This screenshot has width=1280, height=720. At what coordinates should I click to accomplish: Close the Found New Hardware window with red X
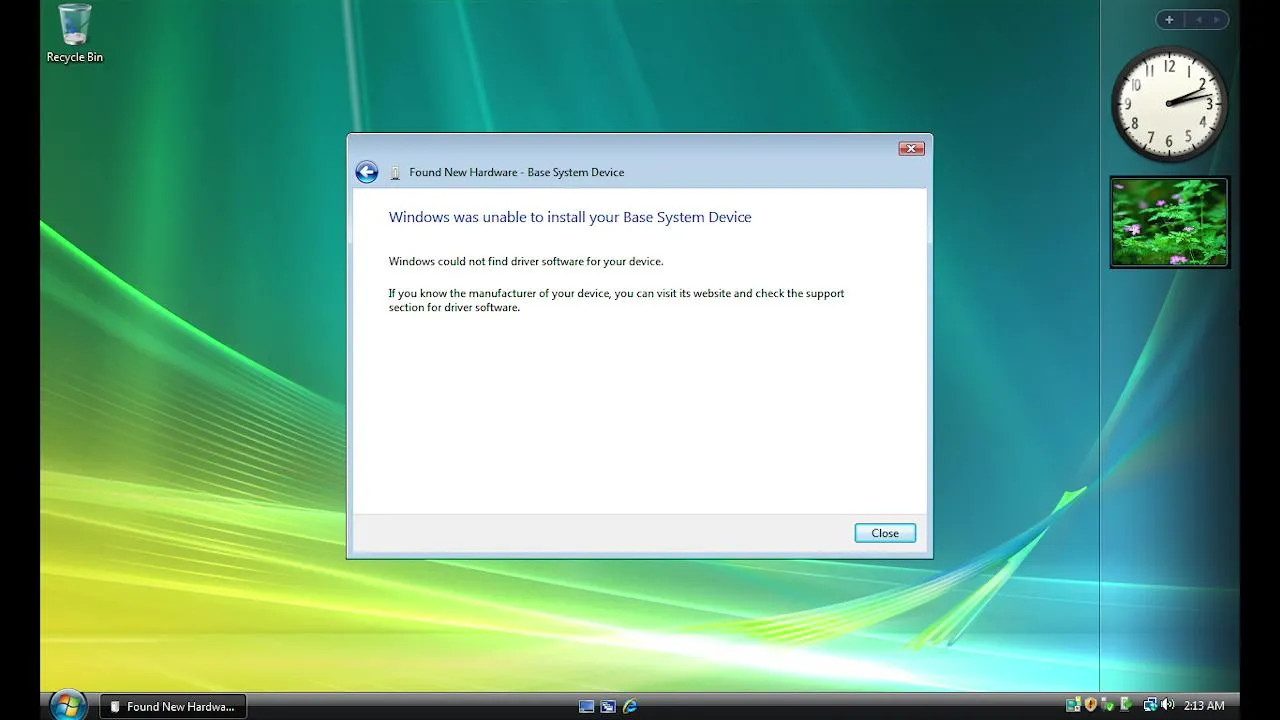[911, 148]
